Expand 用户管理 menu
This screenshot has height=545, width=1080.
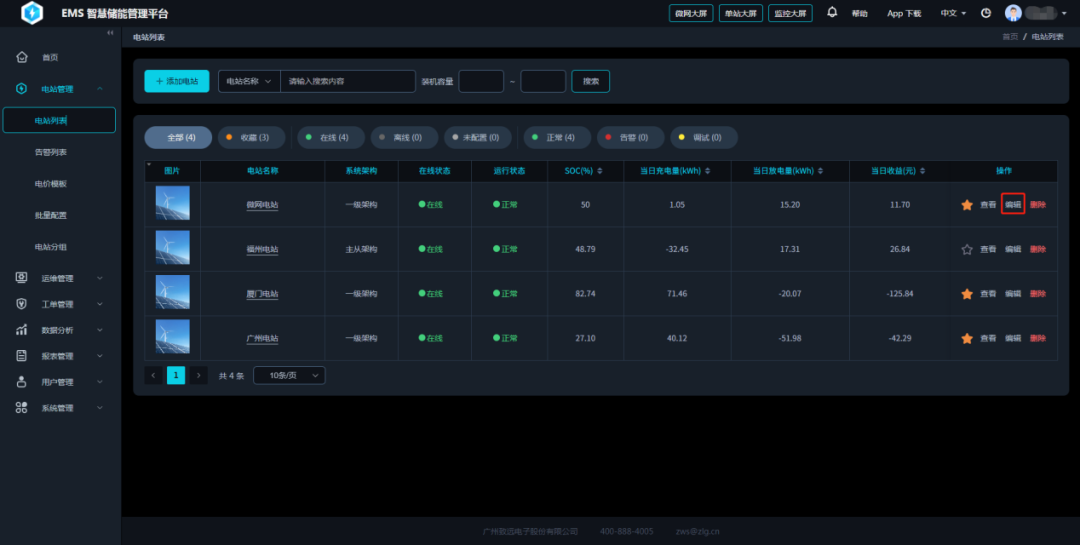pyautogui.click(x=100, y=382)
